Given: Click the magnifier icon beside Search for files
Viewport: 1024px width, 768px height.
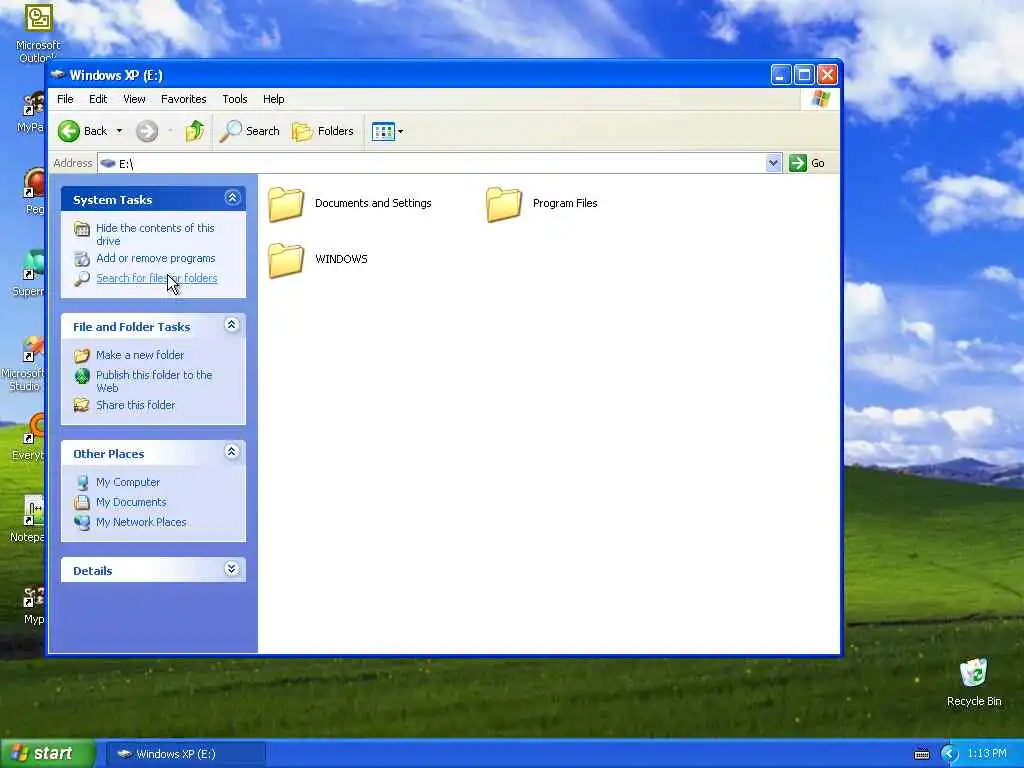Looking at the screenshot, I should pos(82,279).
